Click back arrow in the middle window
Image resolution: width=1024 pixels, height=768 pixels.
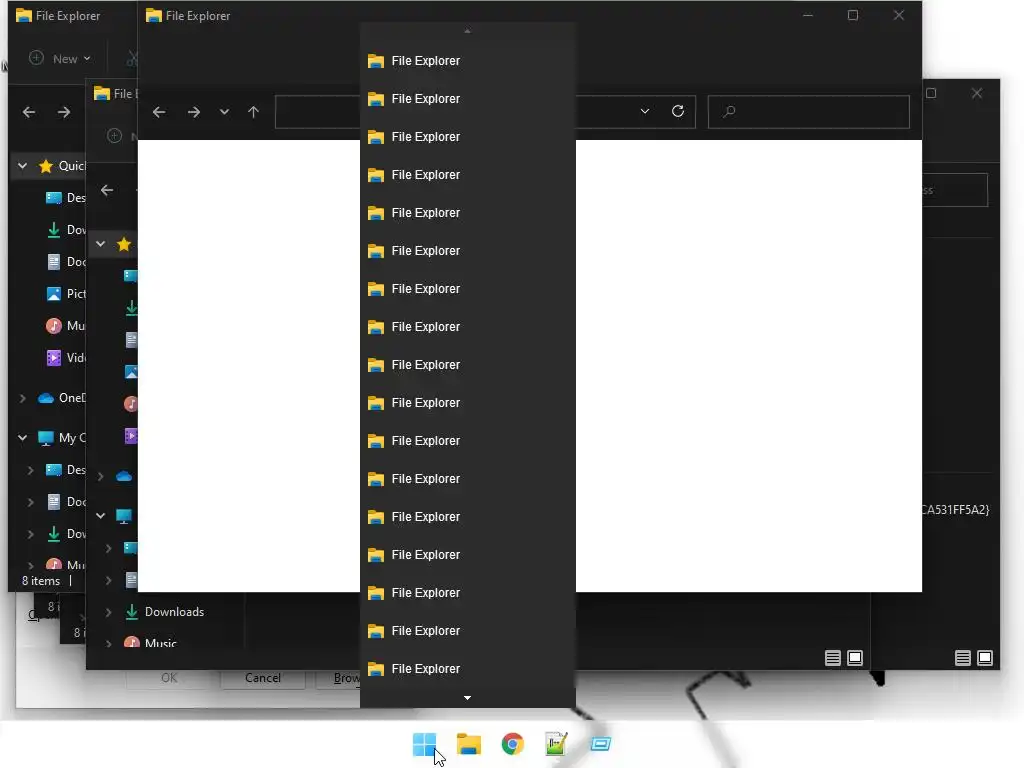tap(107, 190)
